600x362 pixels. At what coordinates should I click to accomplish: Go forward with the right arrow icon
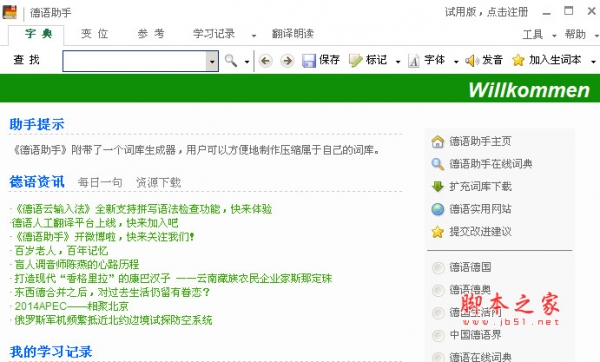[x=287, y=60]
